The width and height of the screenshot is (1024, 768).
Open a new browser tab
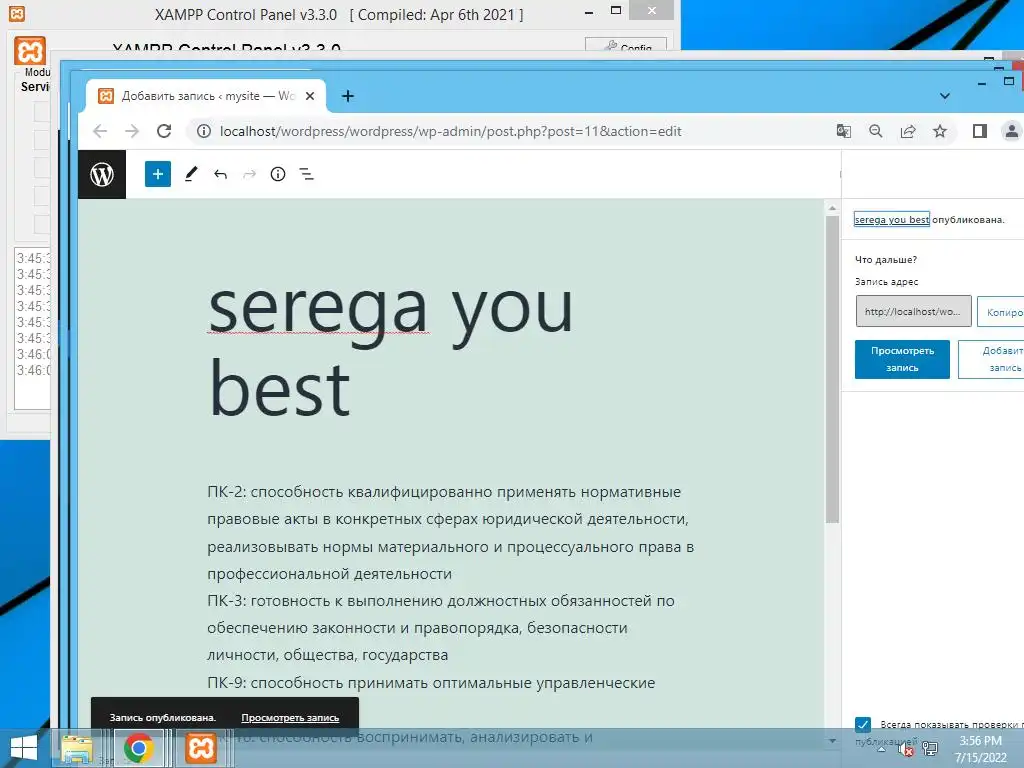point(347,96)
